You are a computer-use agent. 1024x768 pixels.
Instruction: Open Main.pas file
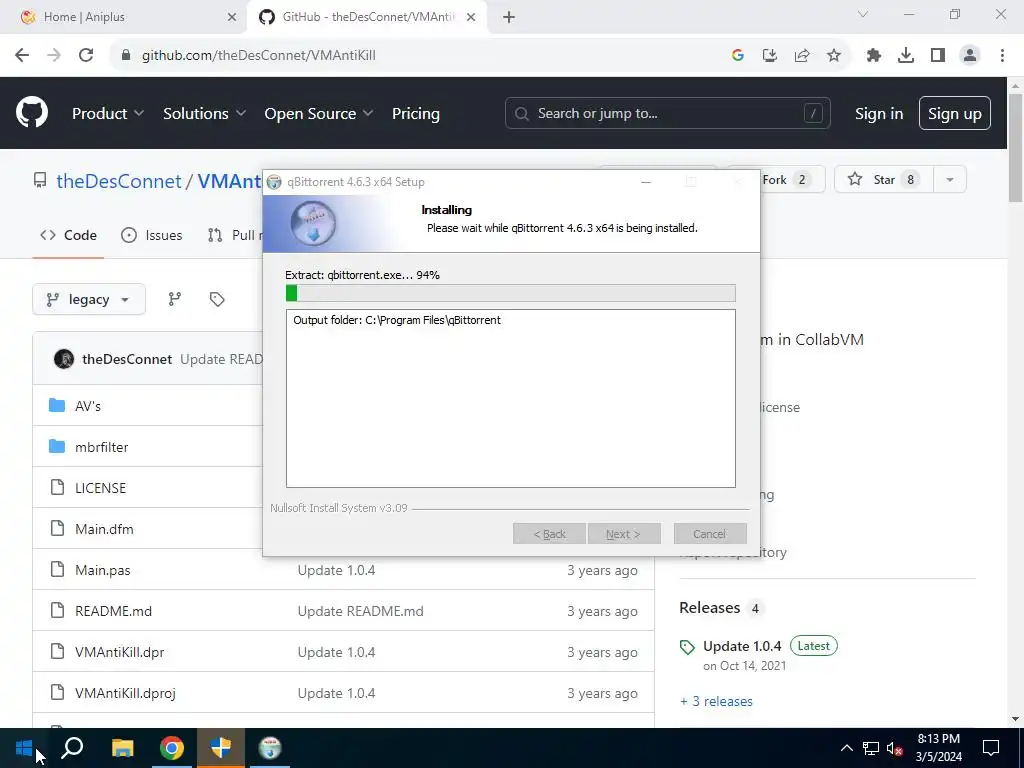[x=103, y=570]
